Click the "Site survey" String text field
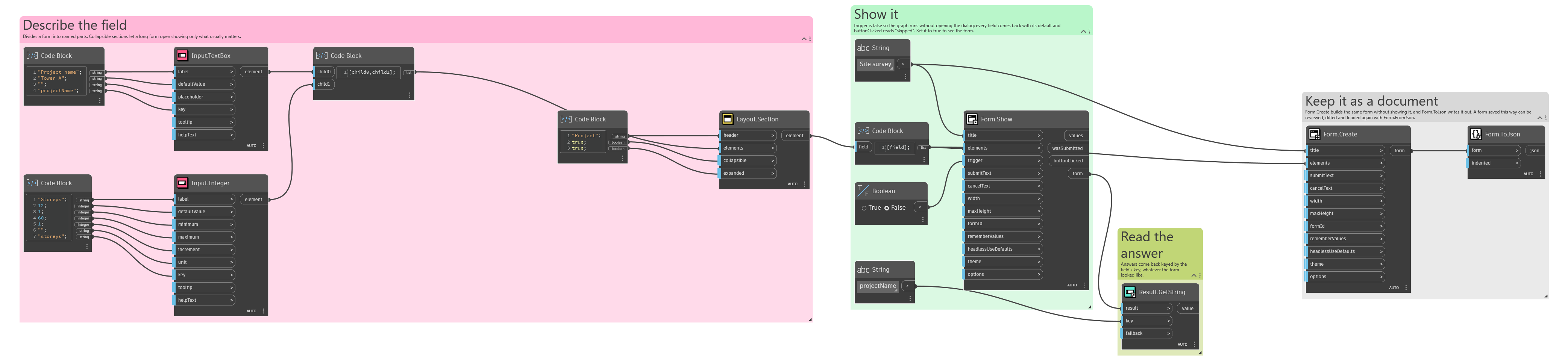The image size is (1568, 360). click(875, 65)
